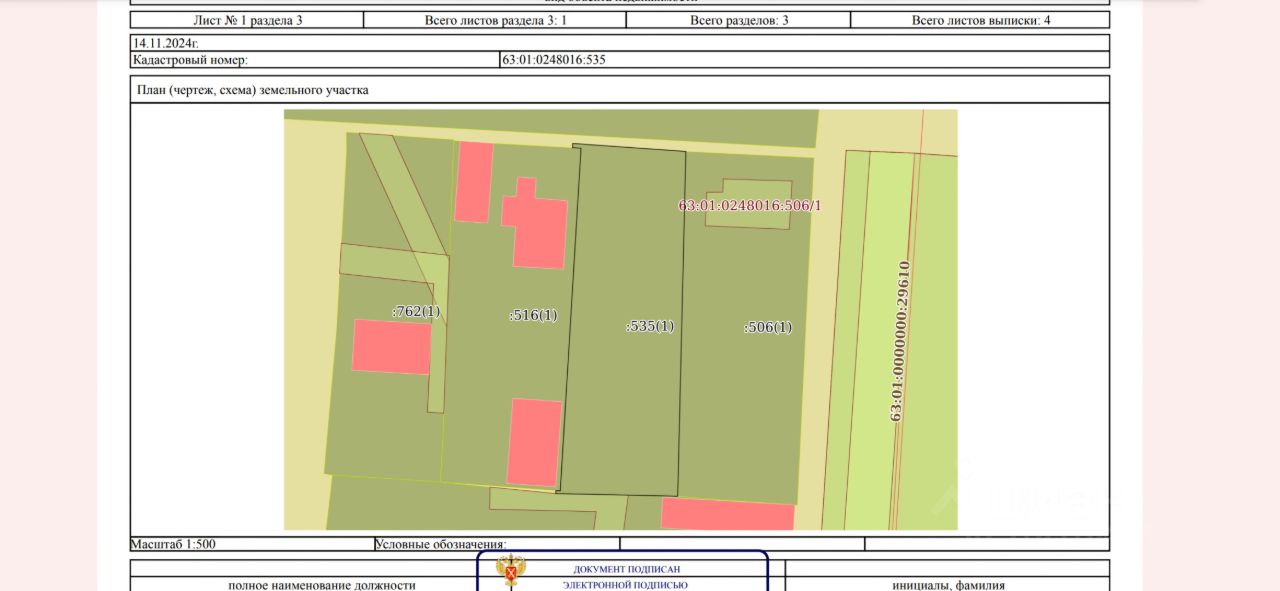Screen dimensions: 1280x591
Task: Click the "Всего листов выписки: 4" cell
Action: [980, 20]
